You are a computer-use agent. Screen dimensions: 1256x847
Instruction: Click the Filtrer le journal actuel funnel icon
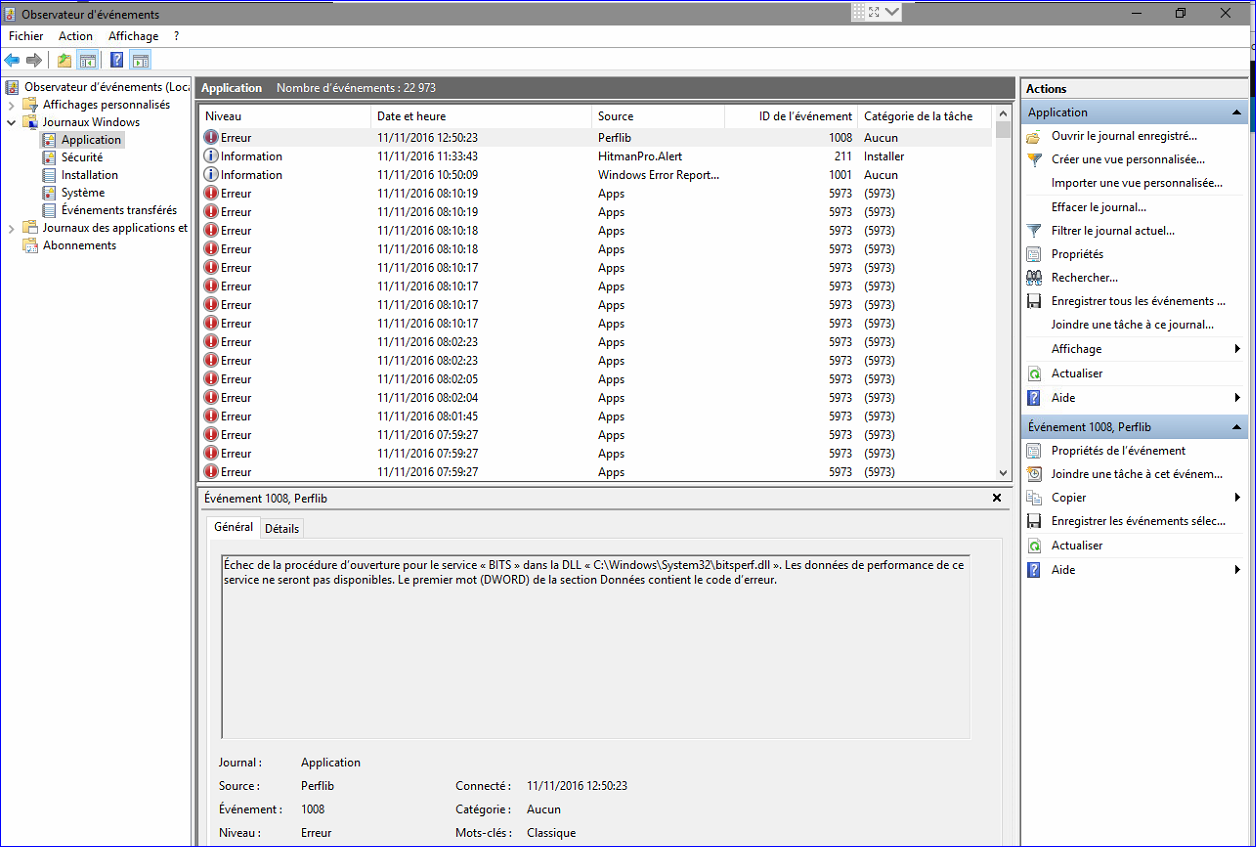(x=1034, y=231)
